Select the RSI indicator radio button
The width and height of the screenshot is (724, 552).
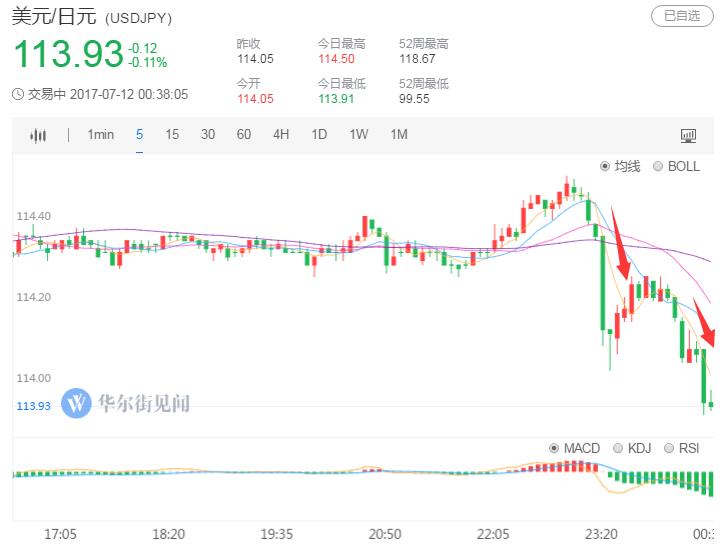pos(668,448)
